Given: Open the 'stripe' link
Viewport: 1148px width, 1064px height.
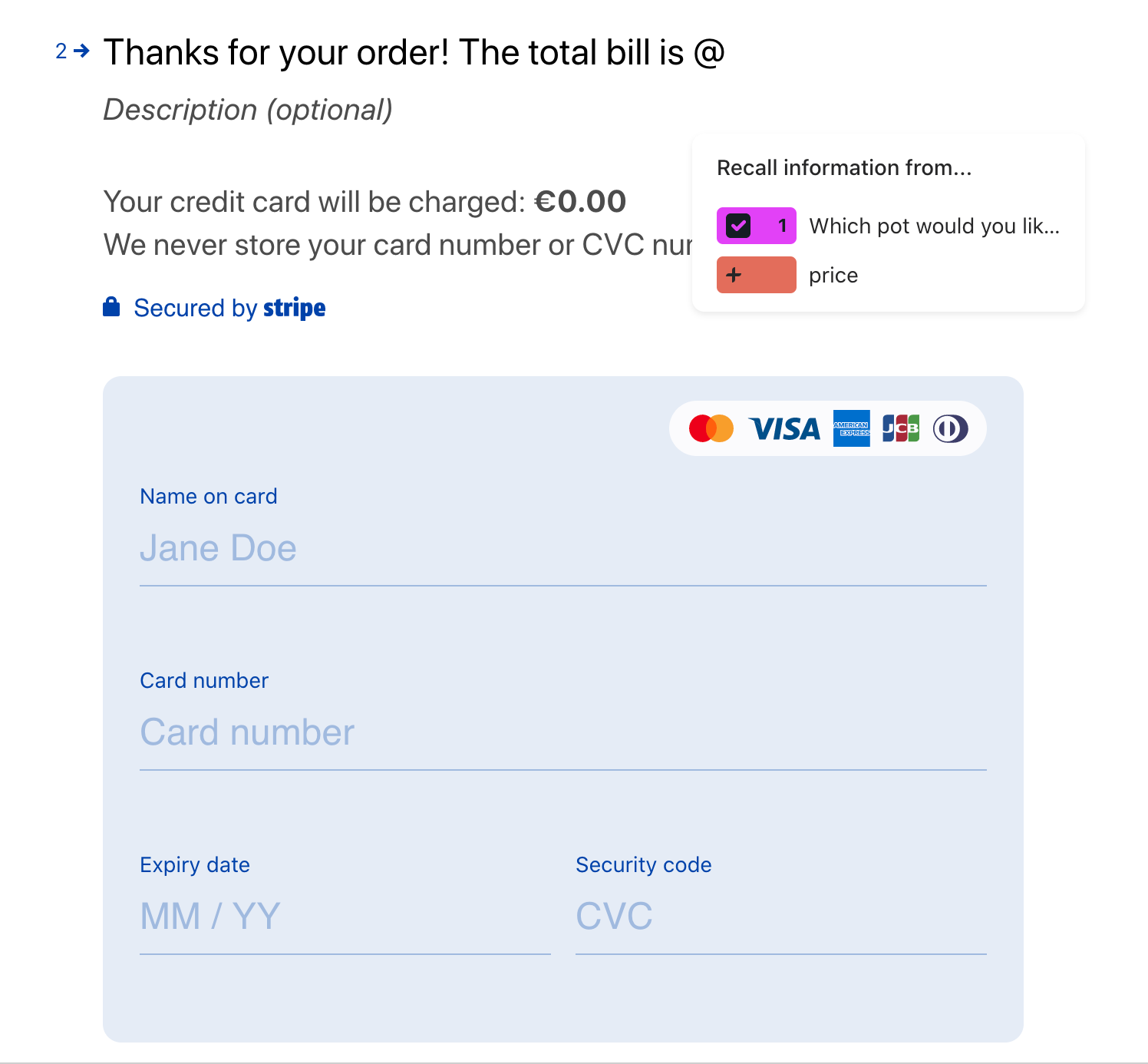Looking at the screenshot, I should point(295,308).
